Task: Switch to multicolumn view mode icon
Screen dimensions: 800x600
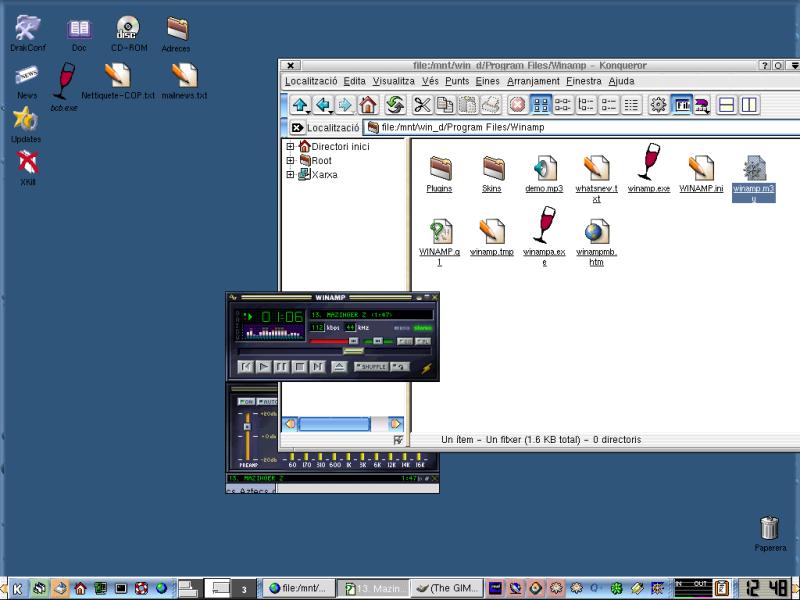Action: (563, 105)
